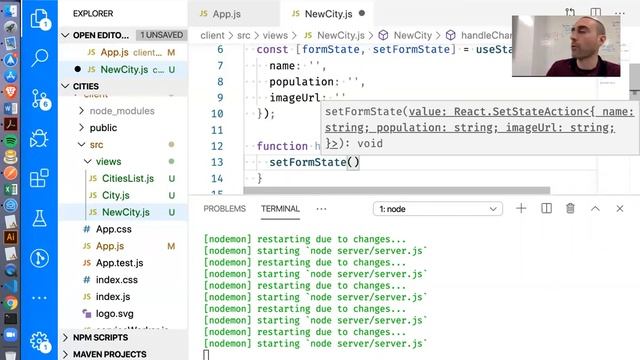Maximize panel size with up chevron

tap(595, 209)
